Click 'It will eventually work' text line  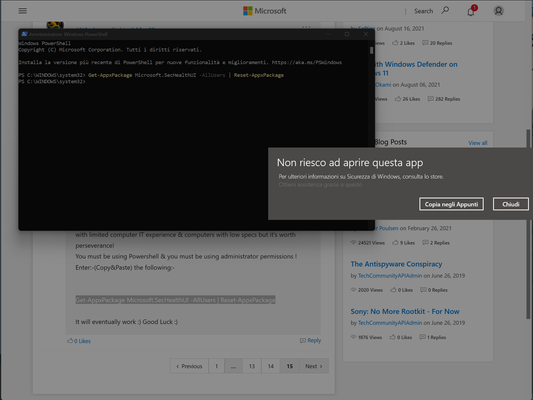click(126, 322)
